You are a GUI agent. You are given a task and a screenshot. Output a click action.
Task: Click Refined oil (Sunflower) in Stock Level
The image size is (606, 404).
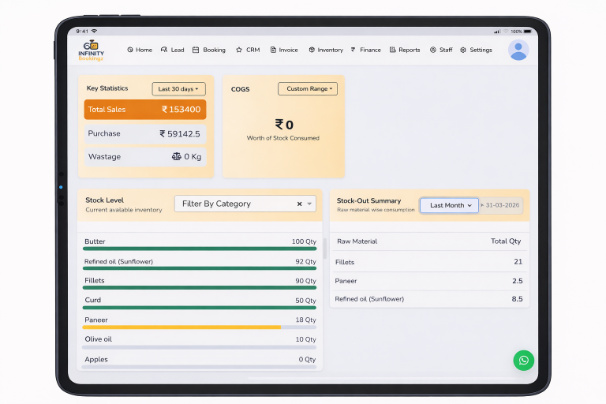[119, 261]
